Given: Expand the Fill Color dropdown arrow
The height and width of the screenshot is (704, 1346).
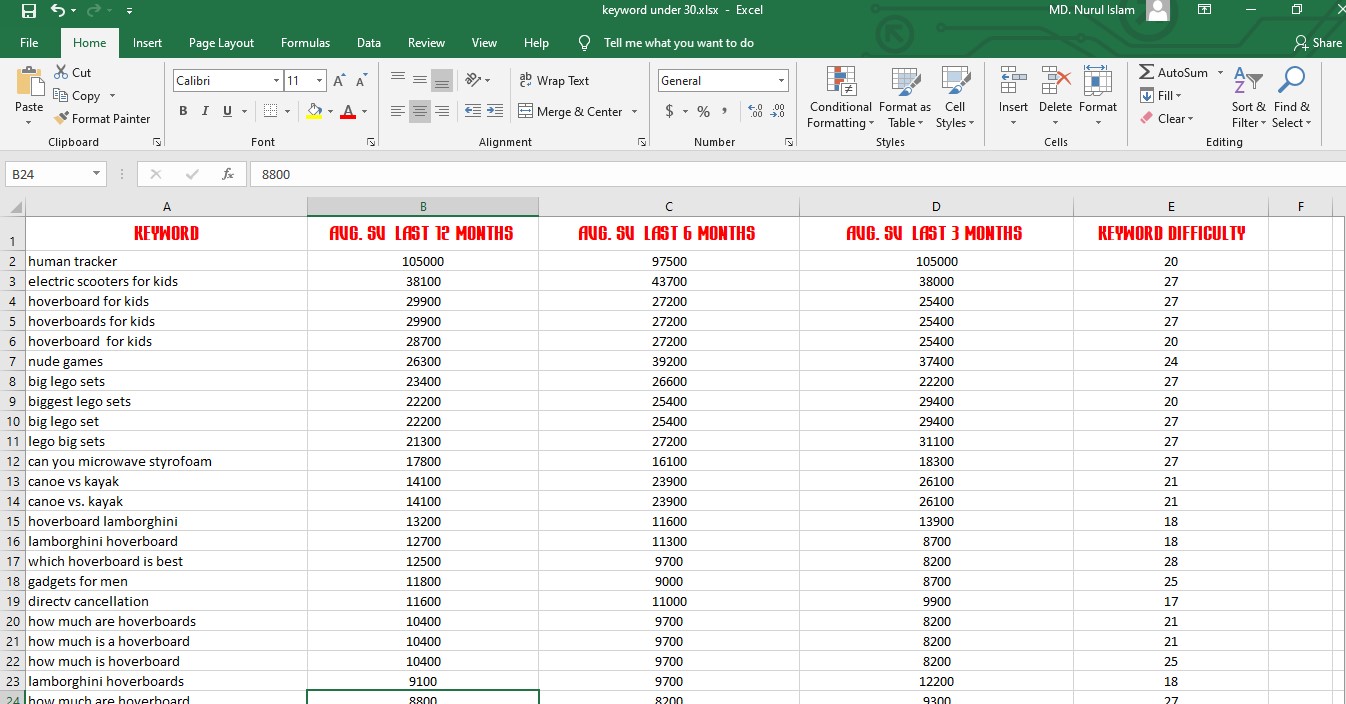Looking at the screenshot, I should (331, 112).
